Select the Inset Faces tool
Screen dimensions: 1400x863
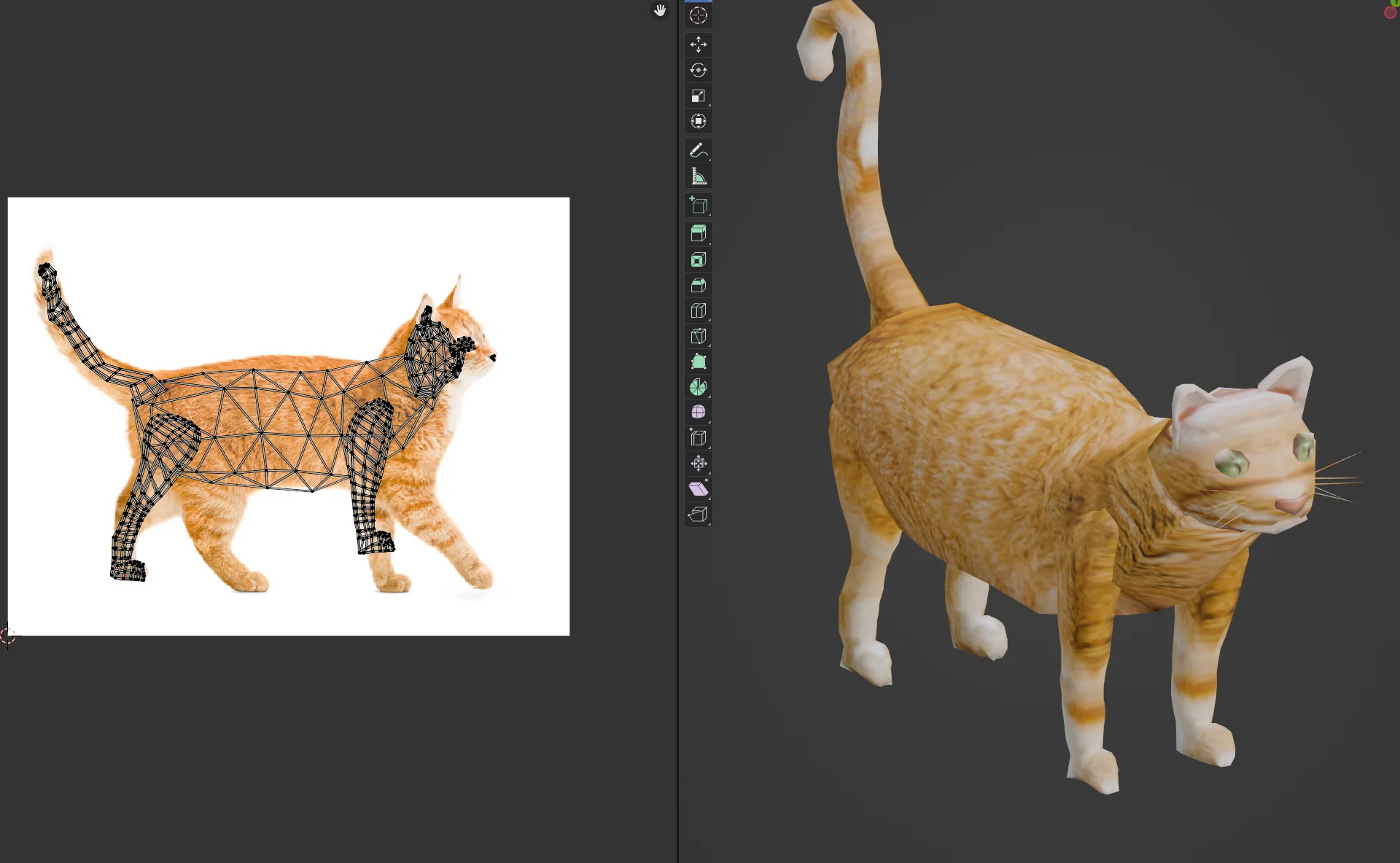(x=698, y=259)
